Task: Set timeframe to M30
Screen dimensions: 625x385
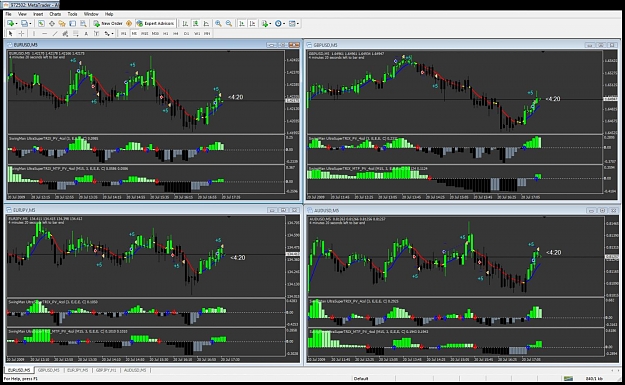Action: point(155,34)
